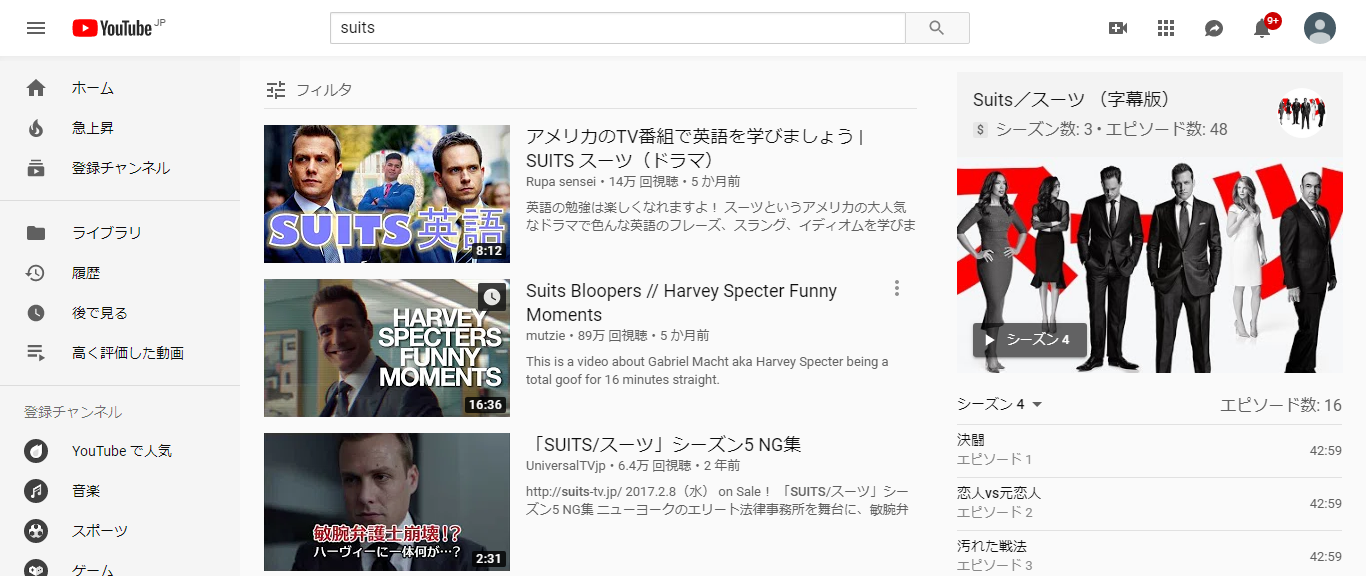Open video title アメリカのTV番組で英語を学びましょう
The width and height of the screenshot is (1366, 576).
coord(695,148)
